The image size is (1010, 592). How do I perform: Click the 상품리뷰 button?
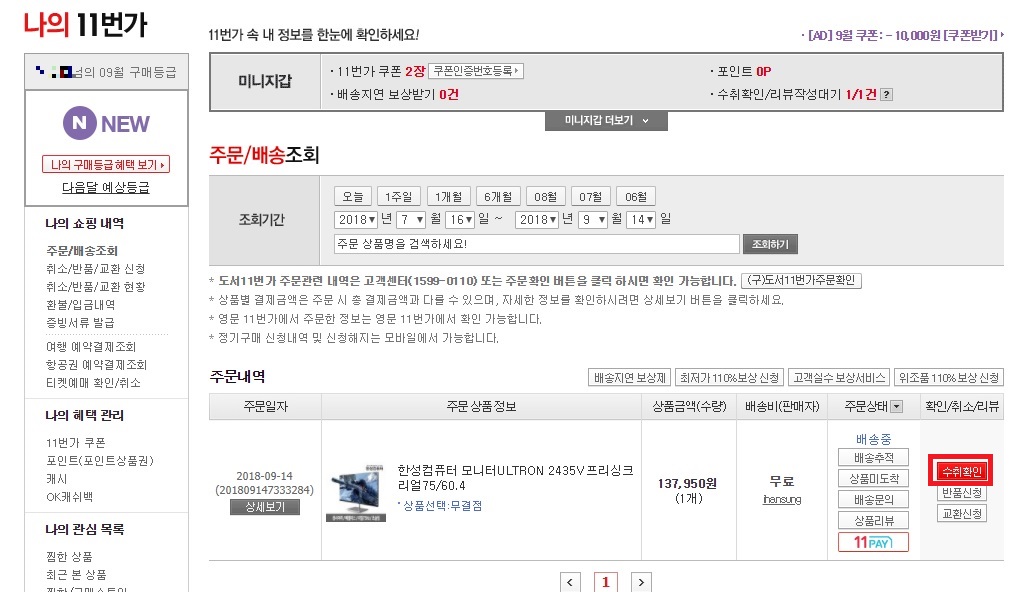[x=873, y=520]
